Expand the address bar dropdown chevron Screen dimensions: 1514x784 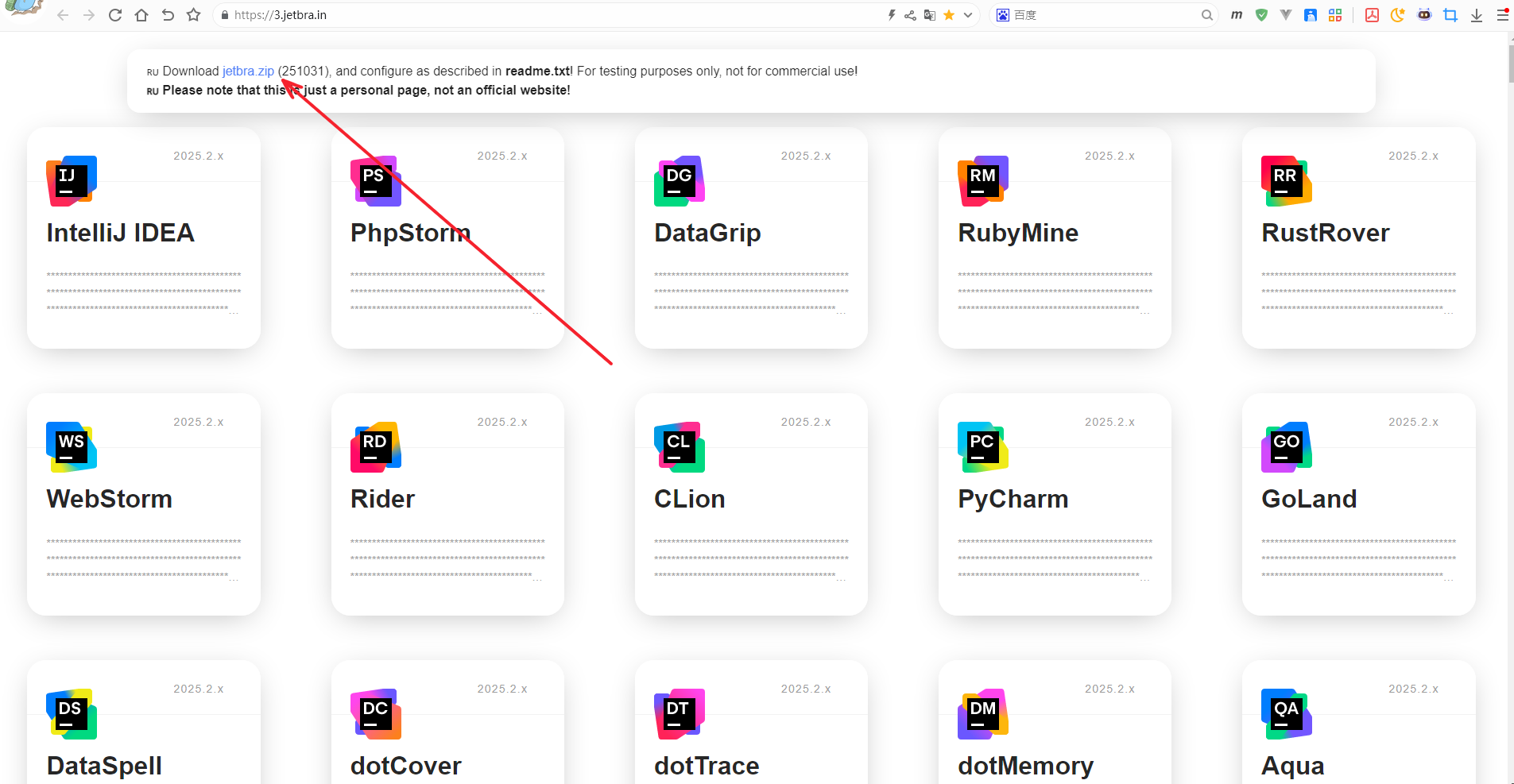click(968, 15)
